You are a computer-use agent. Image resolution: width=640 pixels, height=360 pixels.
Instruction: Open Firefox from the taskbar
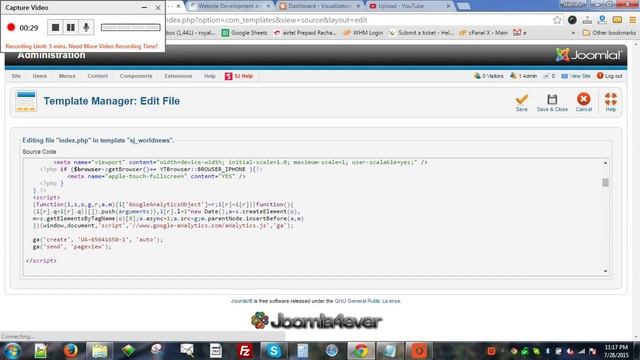(70, 351)
